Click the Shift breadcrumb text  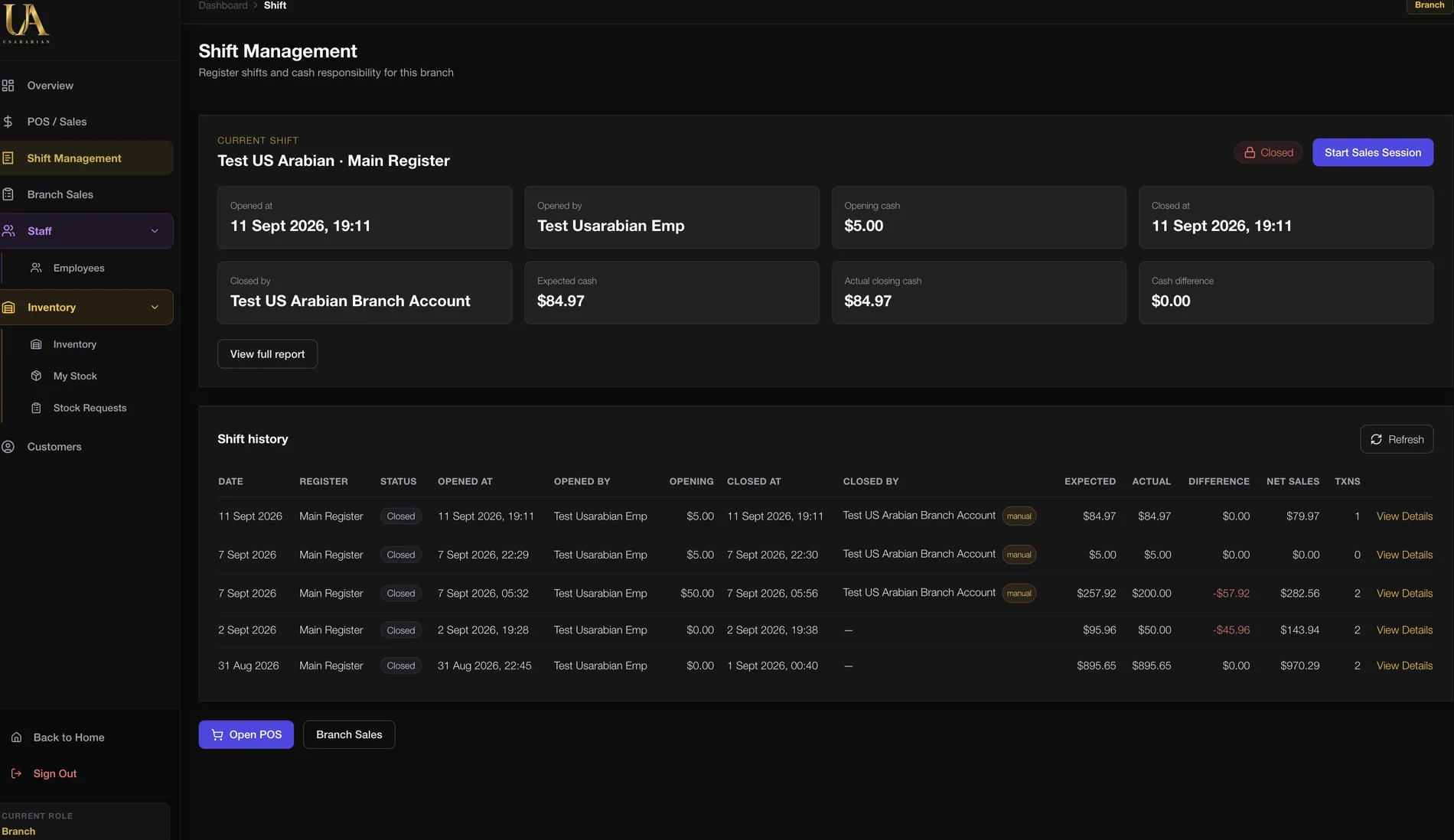point(275,5)
